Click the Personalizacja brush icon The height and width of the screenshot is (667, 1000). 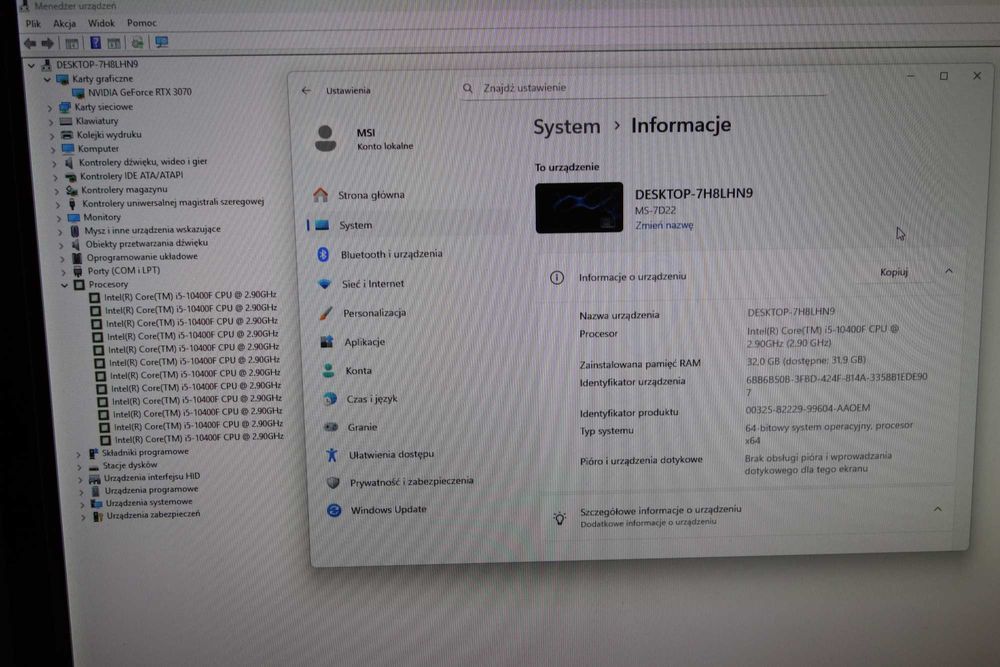pos(326,313)
